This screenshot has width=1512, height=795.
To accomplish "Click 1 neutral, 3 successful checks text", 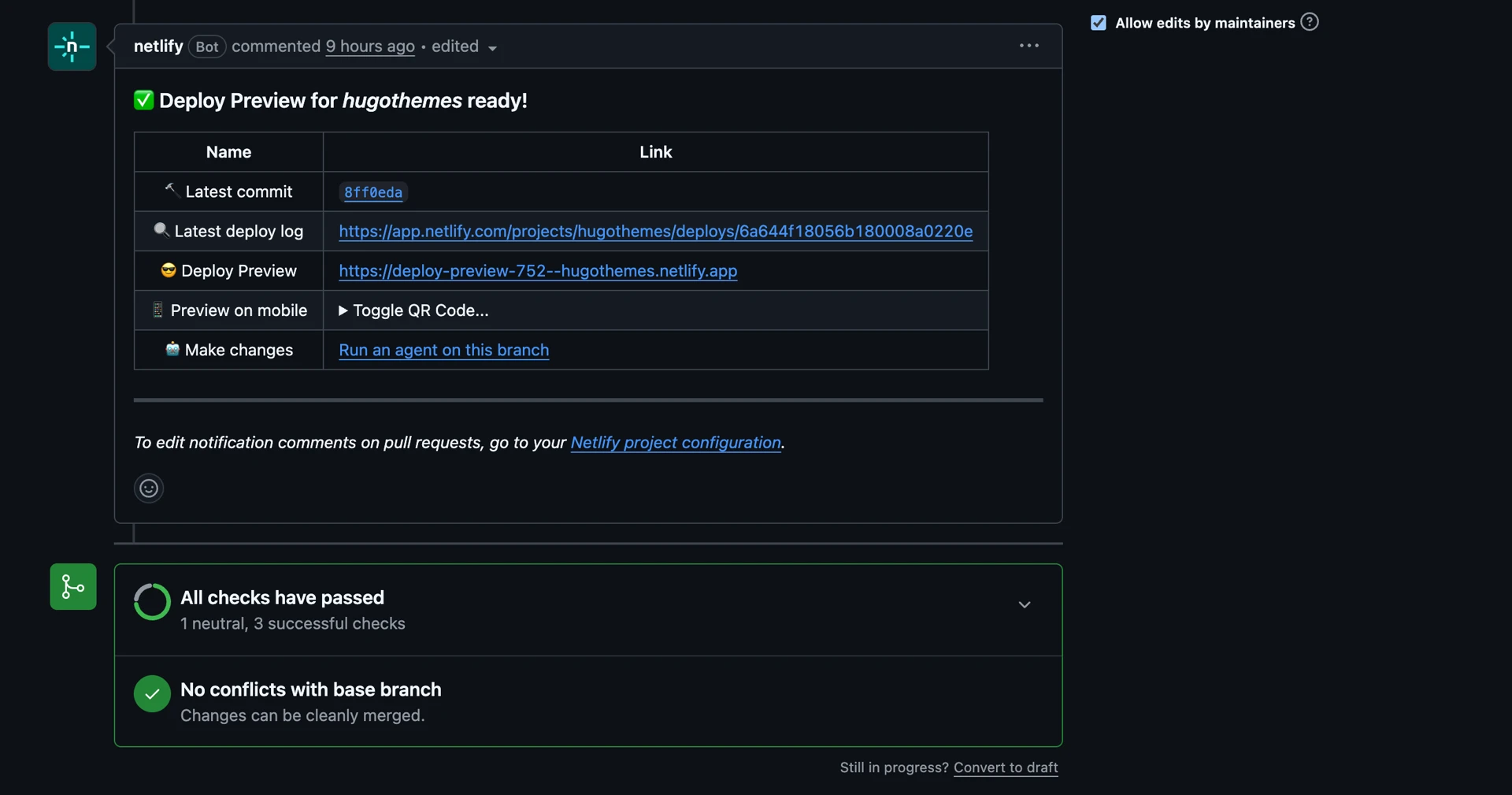I will (292, 623).
